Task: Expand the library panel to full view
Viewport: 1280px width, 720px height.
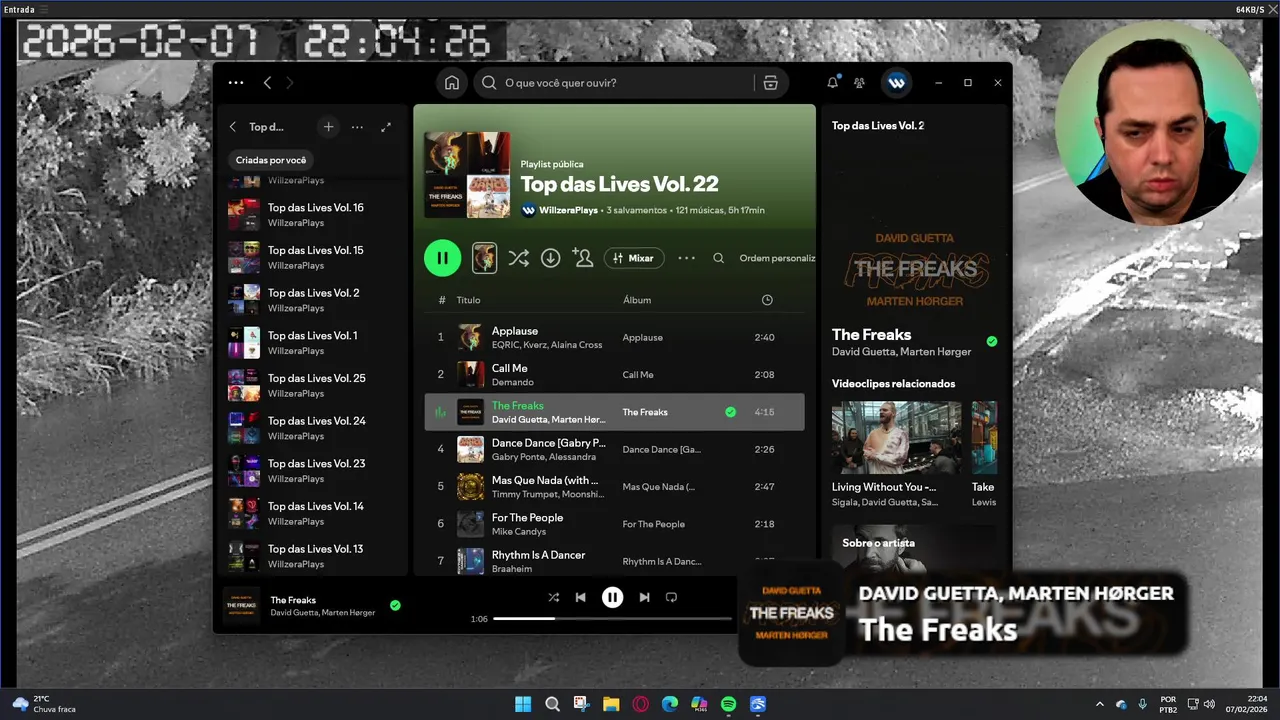Action: point(386,127)
